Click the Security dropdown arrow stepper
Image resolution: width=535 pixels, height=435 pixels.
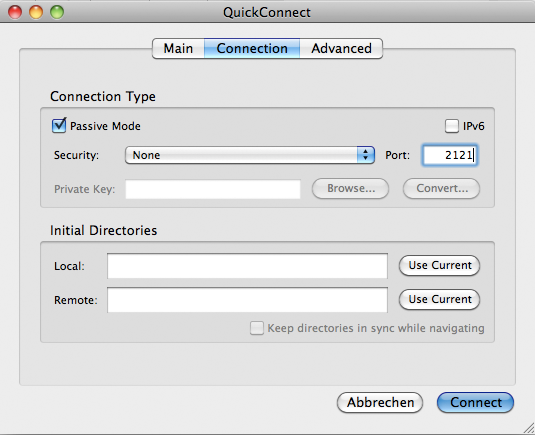[x=365, y=155]
